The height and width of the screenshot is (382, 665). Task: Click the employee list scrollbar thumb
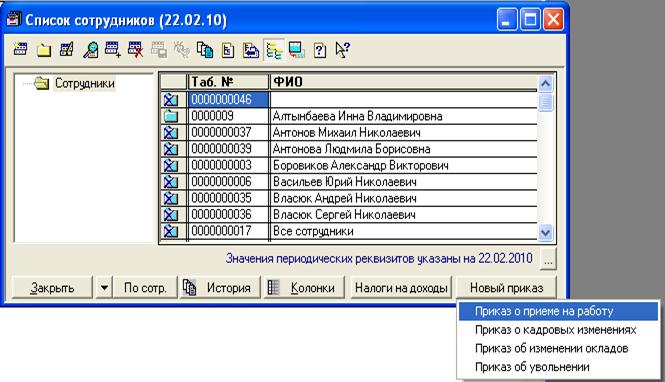point(545,102)
